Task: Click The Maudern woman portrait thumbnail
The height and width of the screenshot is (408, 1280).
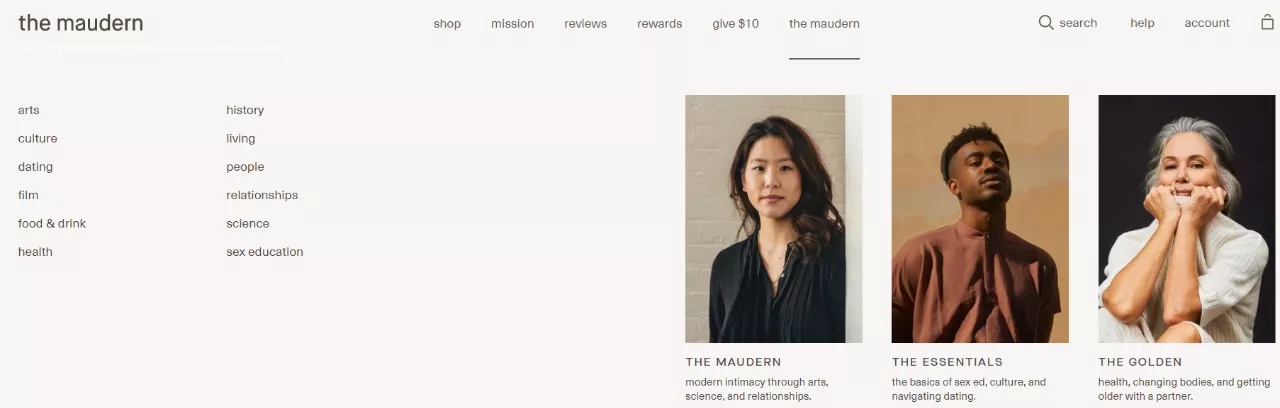Action: (773, 219)
